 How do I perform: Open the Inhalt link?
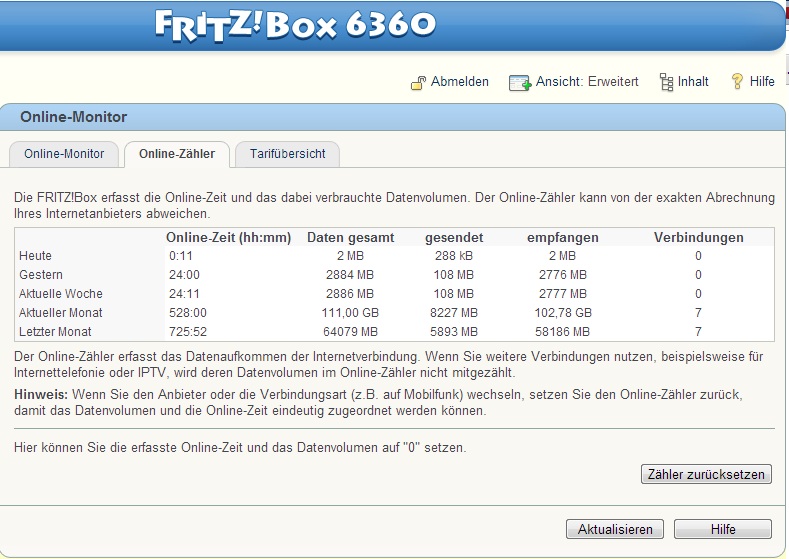pyautogui.click(x=693, y=82)
